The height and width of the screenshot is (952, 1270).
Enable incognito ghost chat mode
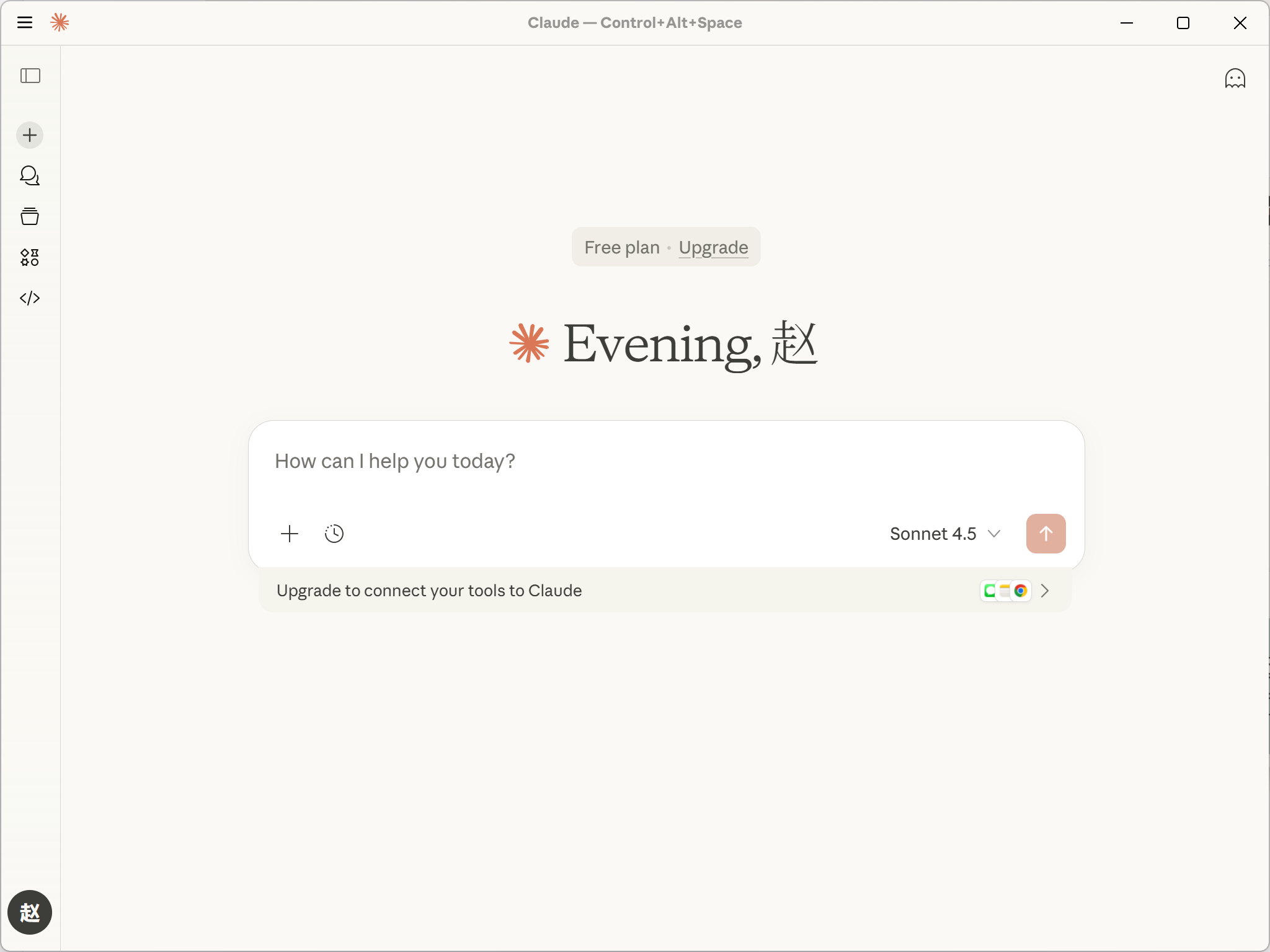[x=1235, y=79]
